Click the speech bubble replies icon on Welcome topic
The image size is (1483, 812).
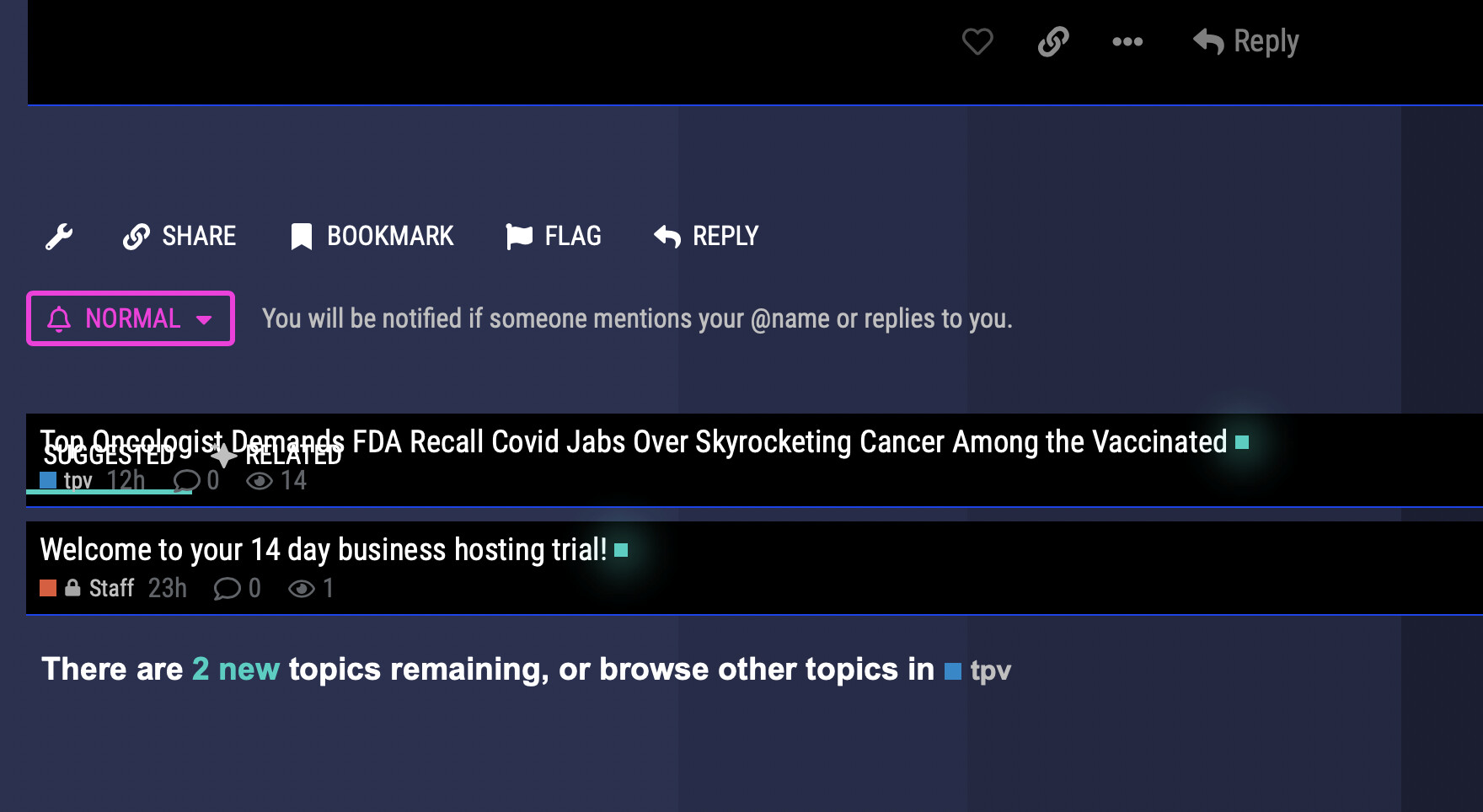tap(227, 588)
